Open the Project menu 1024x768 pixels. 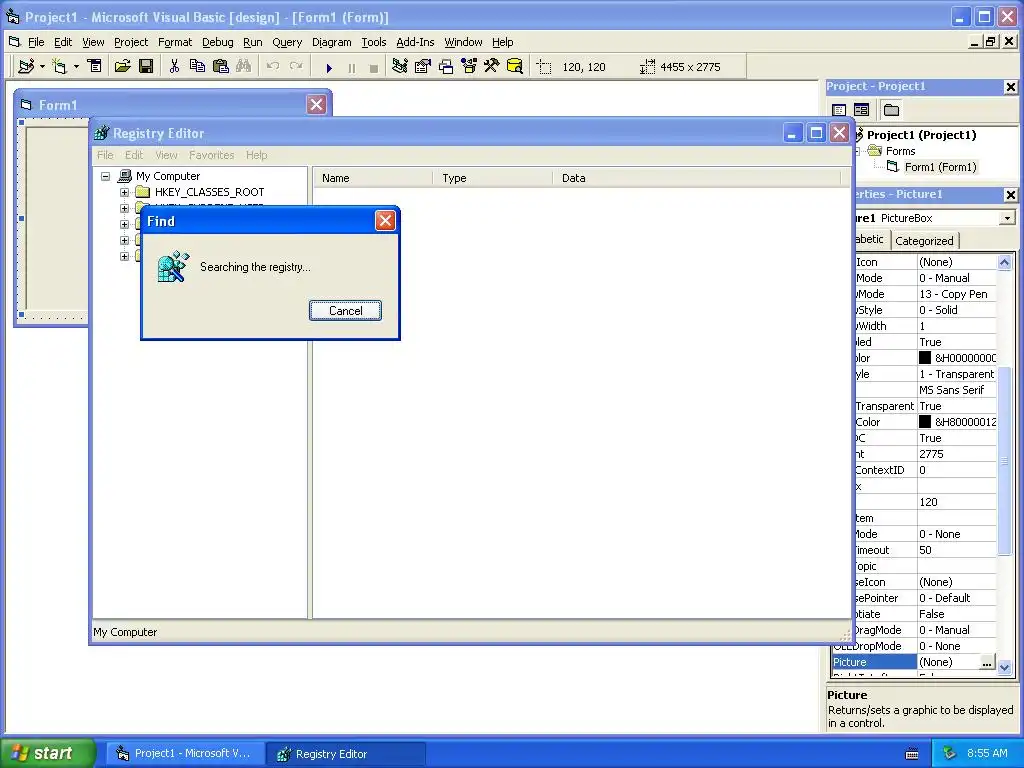131,42
